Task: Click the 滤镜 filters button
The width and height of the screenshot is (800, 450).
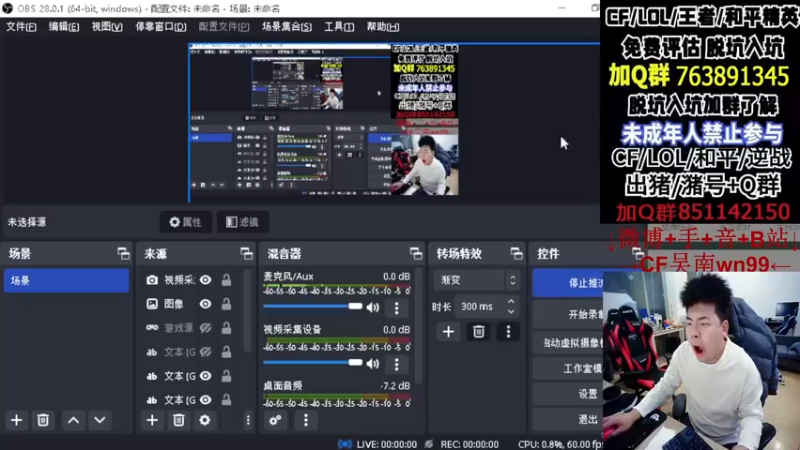Action: click(242, 222)
